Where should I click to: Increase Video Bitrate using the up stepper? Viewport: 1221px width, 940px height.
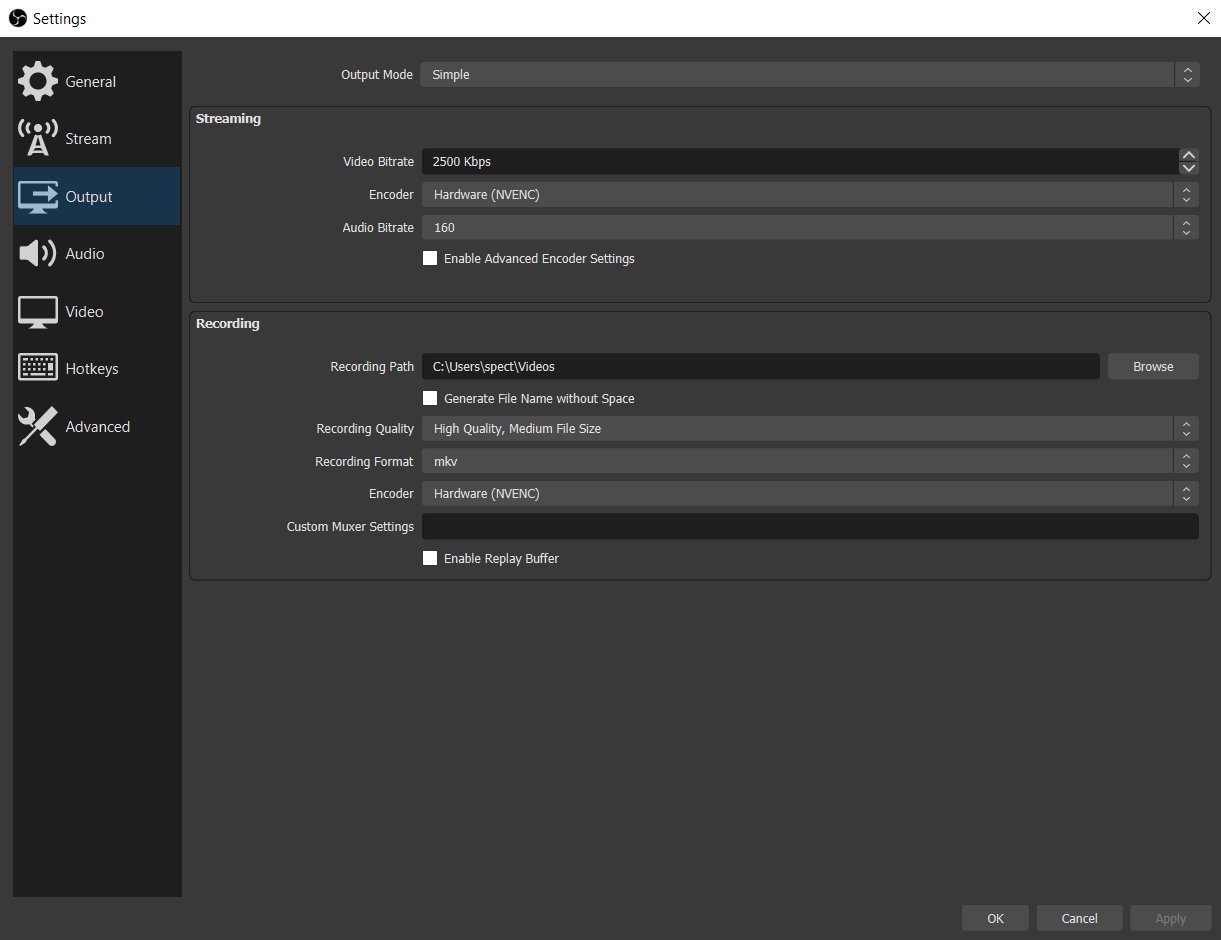[1188, 155]
